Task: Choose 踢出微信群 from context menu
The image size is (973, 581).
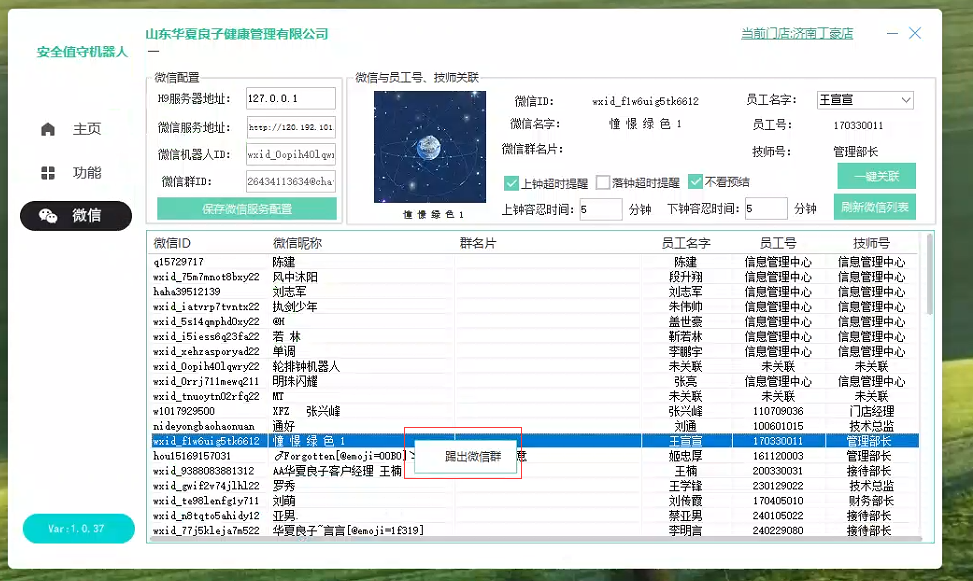Action: [x=473, y=456]
